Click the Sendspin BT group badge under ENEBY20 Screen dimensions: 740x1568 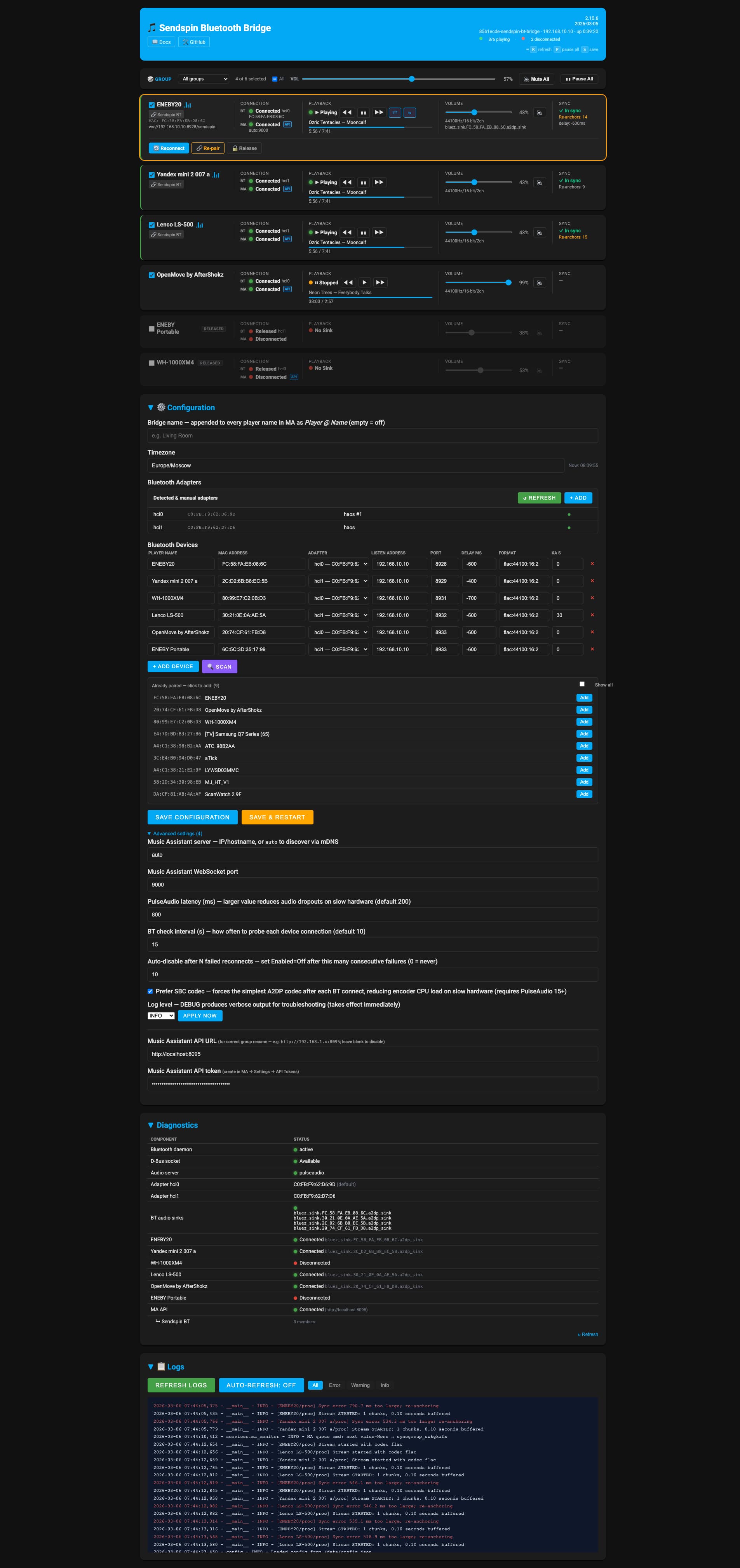click(166, 115)
